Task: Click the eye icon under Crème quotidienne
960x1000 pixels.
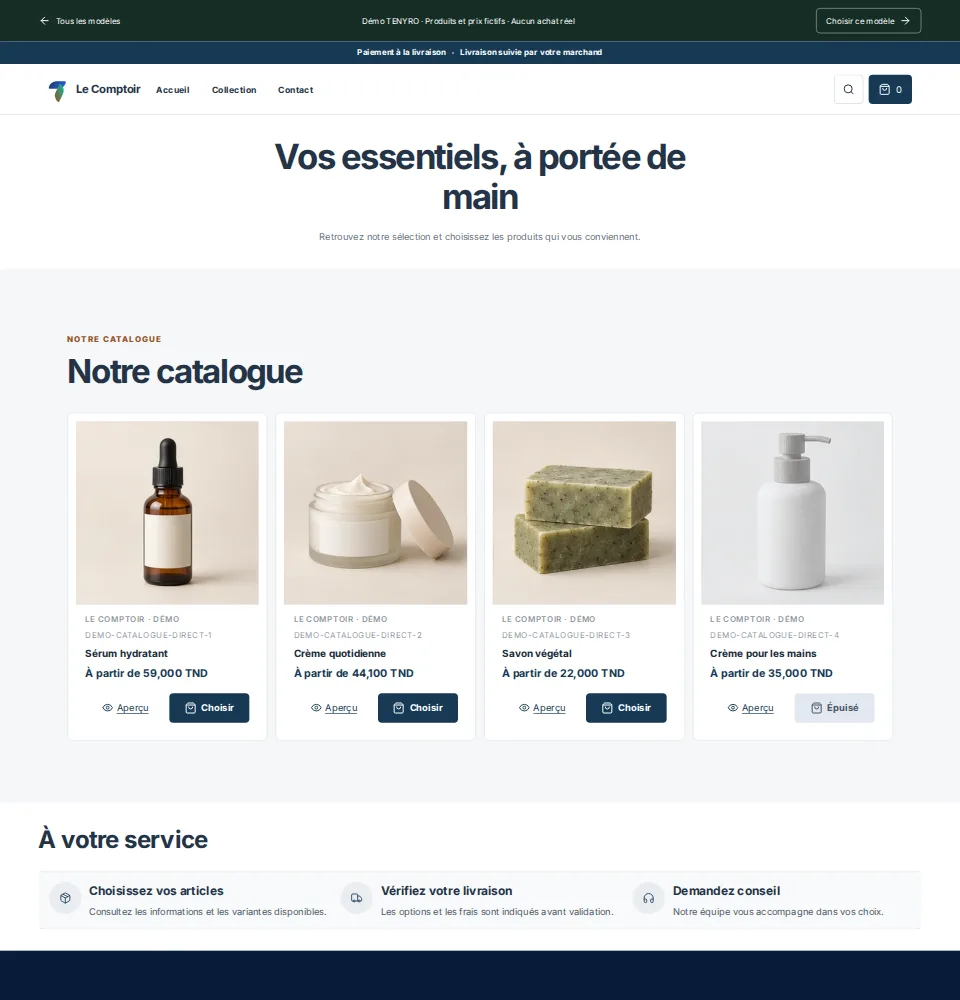Action: point(316,708)
